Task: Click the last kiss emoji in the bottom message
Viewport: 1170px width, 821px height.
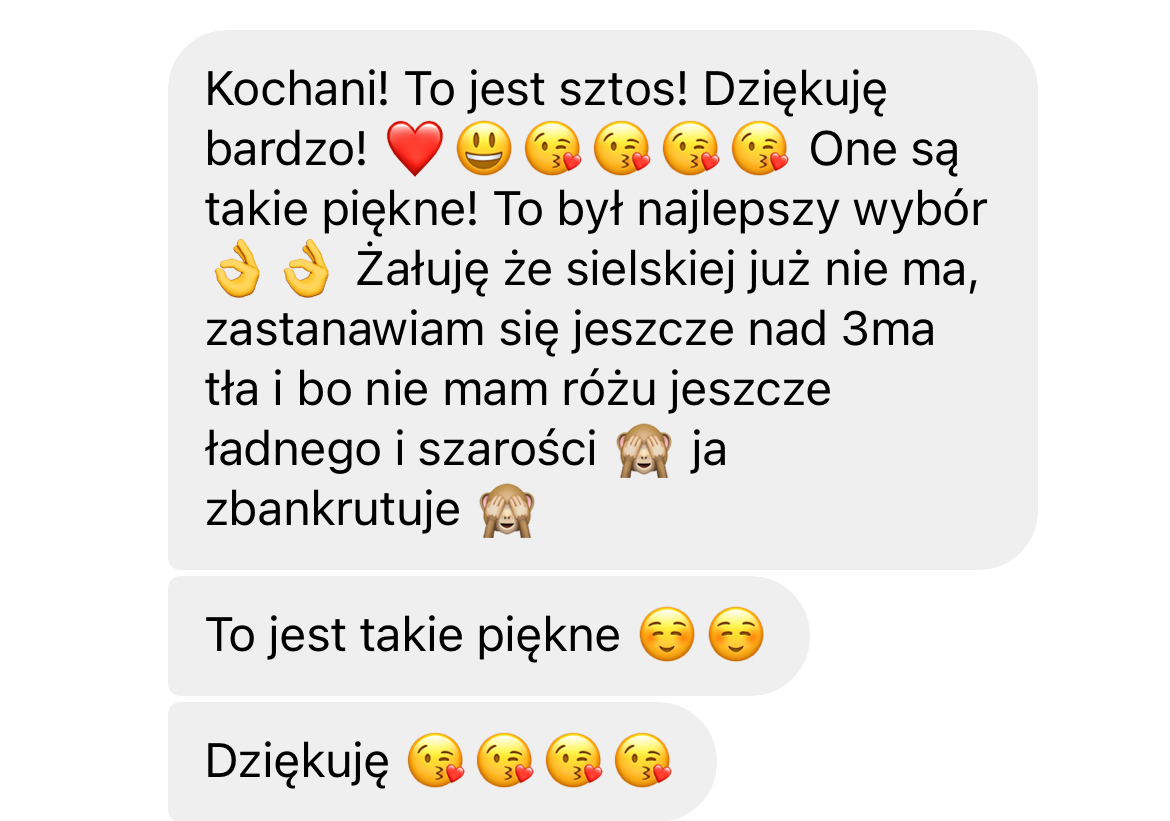Action: (643, 761)
